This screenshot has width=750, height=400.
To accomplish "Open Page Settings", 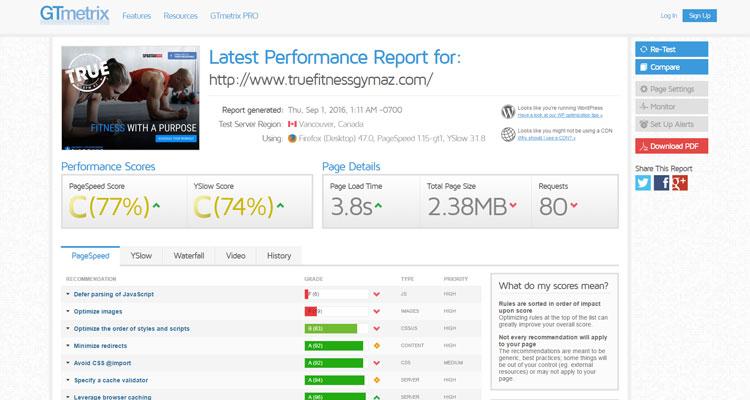I will point(671,89).
